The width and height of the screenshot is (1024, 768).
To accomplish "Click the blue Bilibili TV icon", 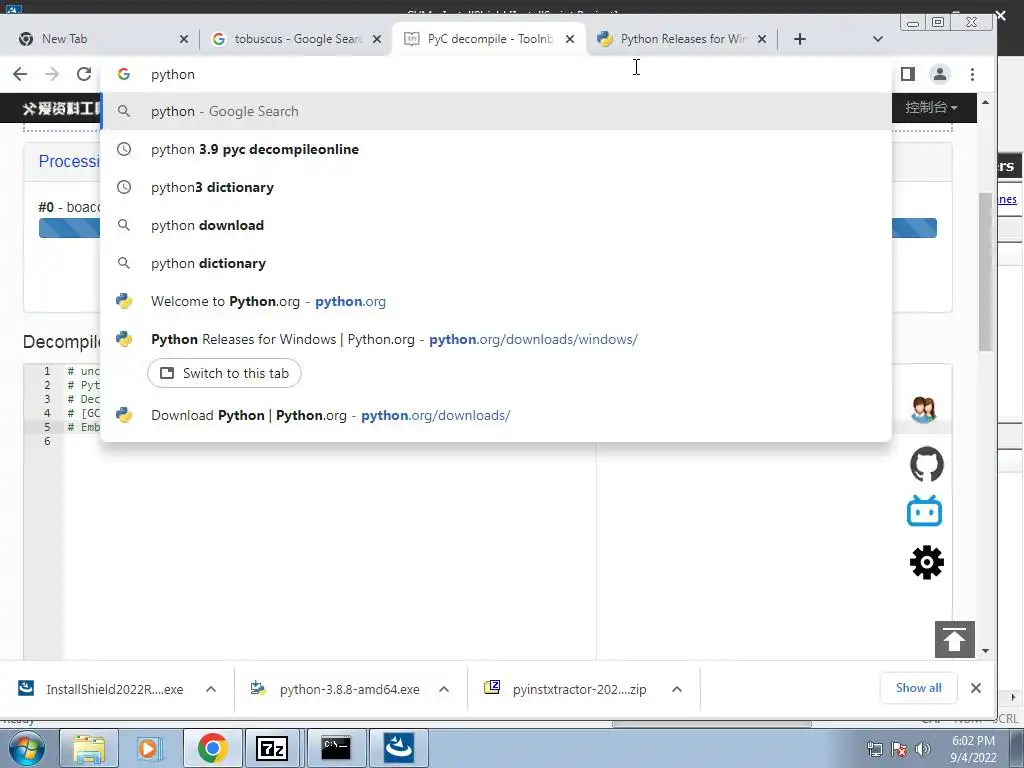I will point(924,511).
